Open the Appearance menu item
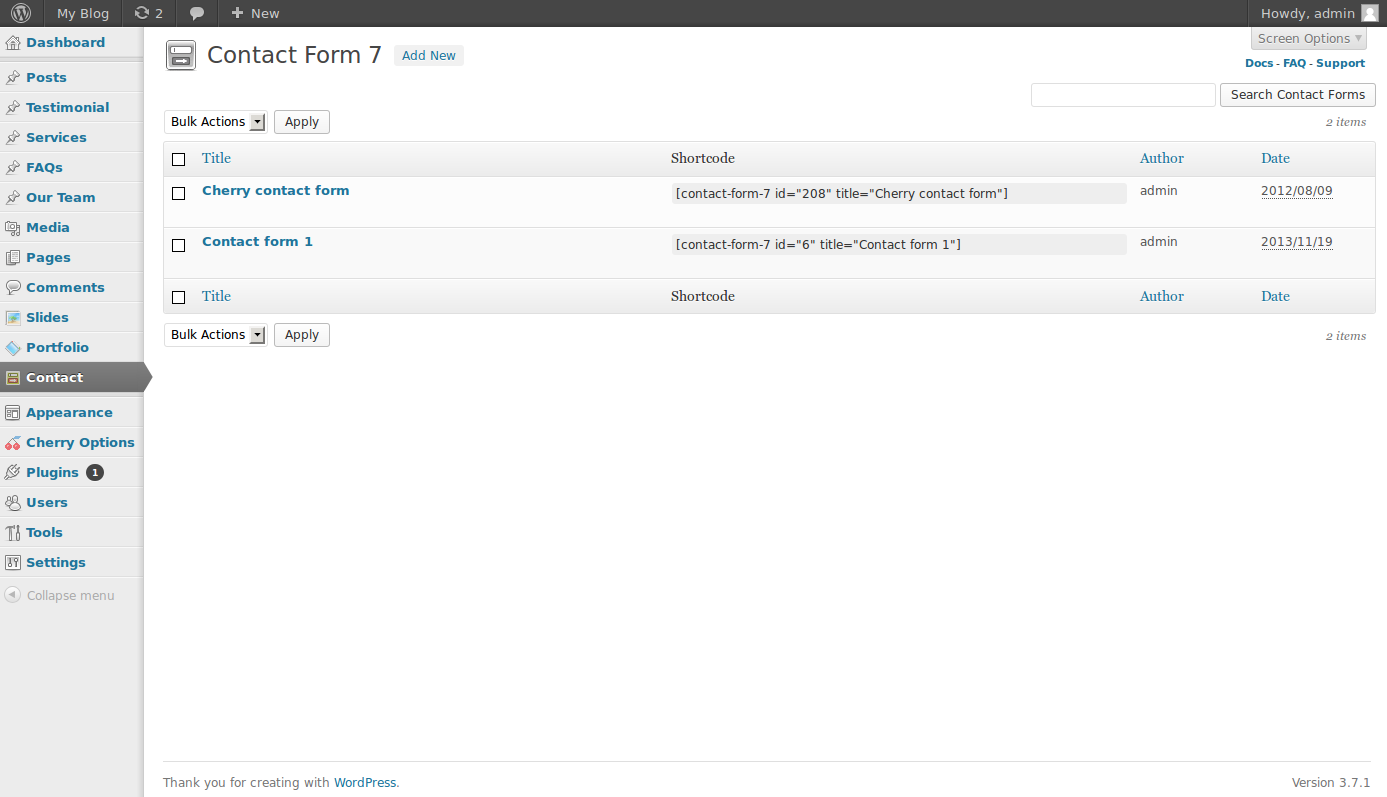1387x797 pixels. [69, 413]
